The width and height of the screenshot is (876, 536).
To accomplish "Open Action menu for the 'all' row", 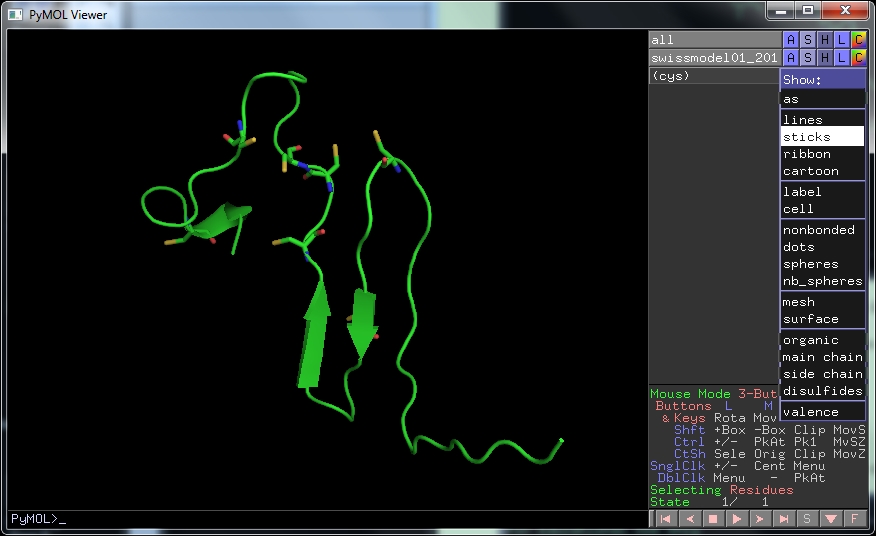I will point(791,40).
